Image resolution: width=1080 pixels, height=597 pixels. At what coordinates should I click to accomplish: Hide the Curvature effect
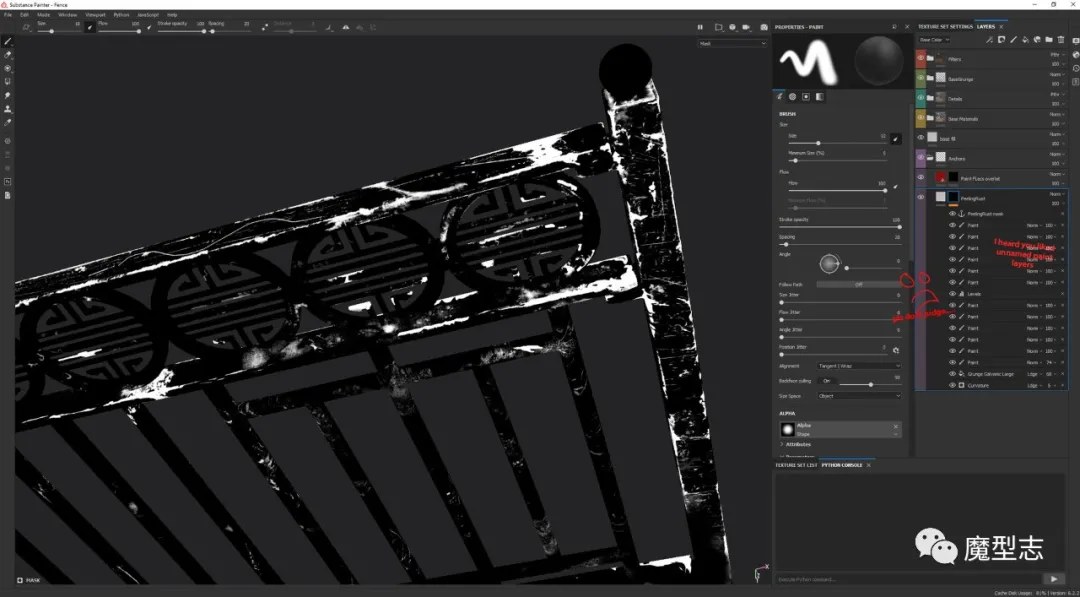953,386
